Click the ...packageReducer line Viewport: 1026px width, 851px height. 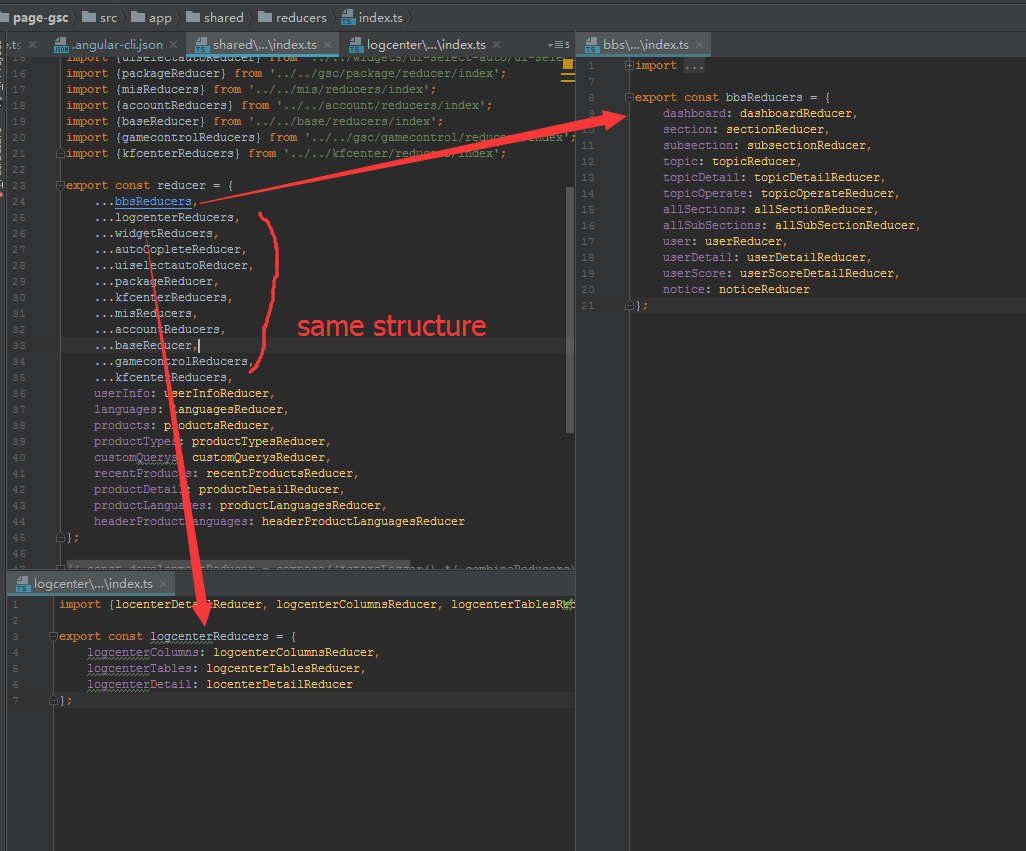coord(156,281)
